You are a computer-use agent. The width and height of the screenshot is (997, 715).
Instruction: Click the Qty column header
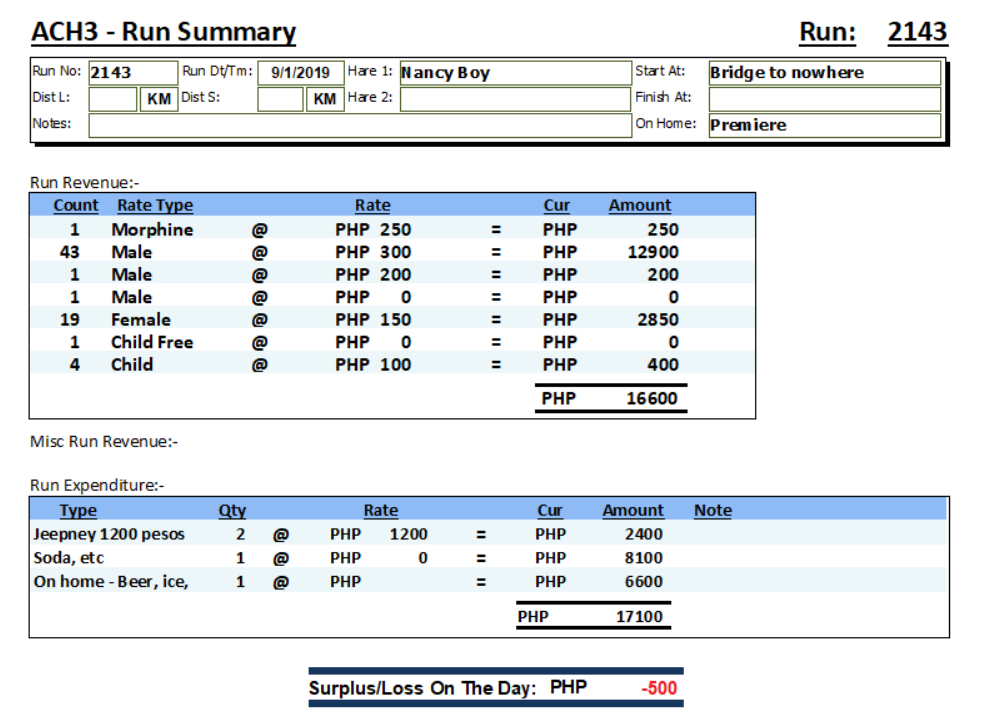(x=232, y=510)
